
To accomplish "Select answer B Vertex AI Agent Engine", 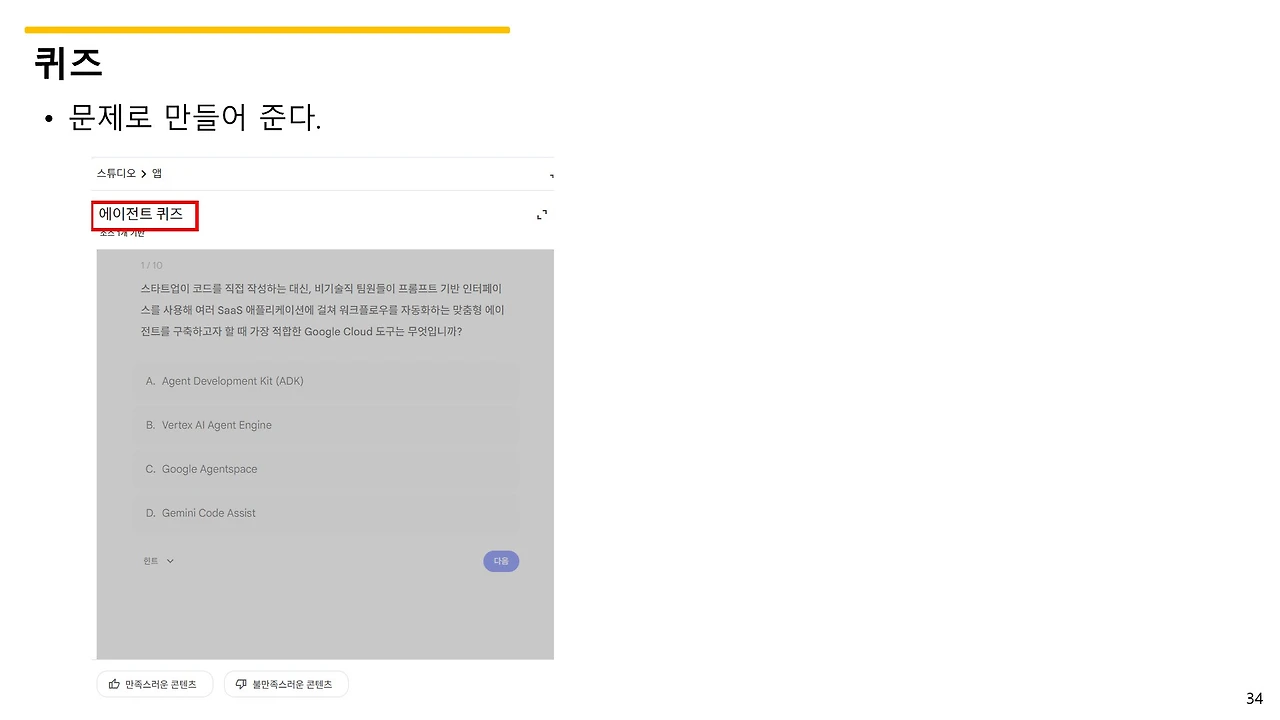I will pyautogui.click(x=325, y=425).
